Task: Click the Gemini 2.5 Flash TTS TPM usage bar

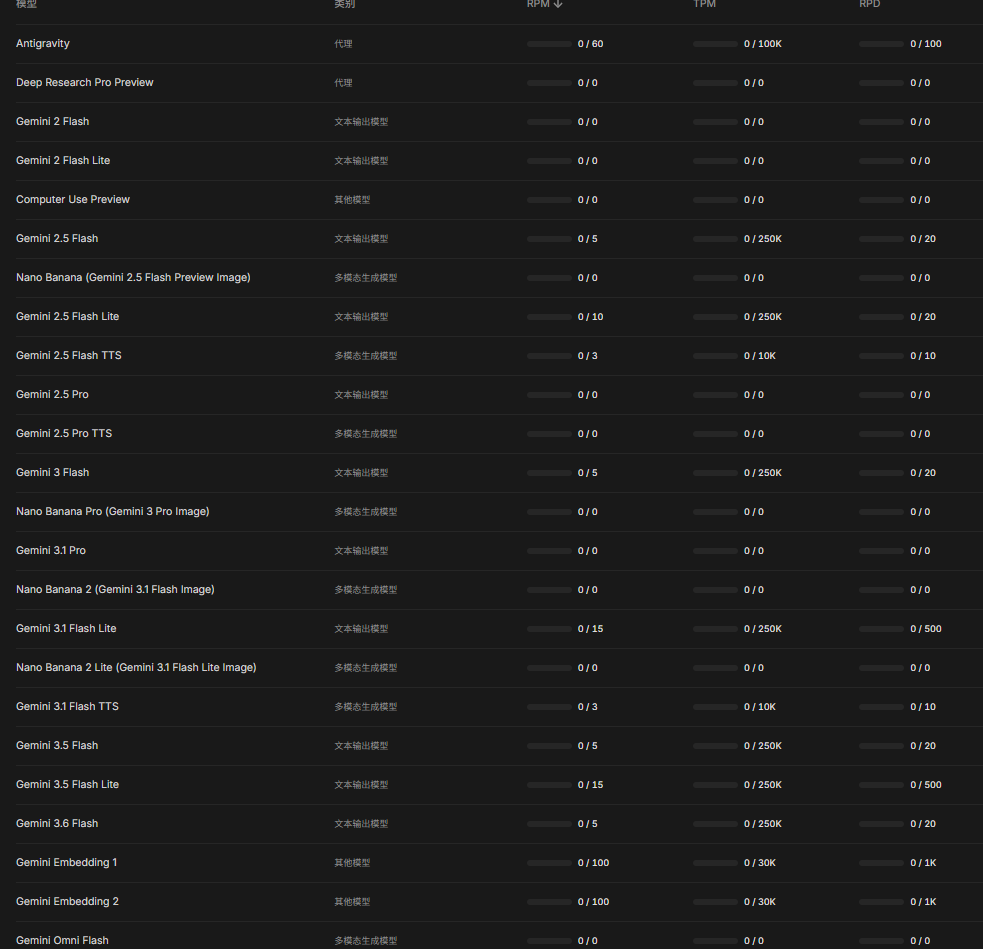Action: tap(715, 356)
